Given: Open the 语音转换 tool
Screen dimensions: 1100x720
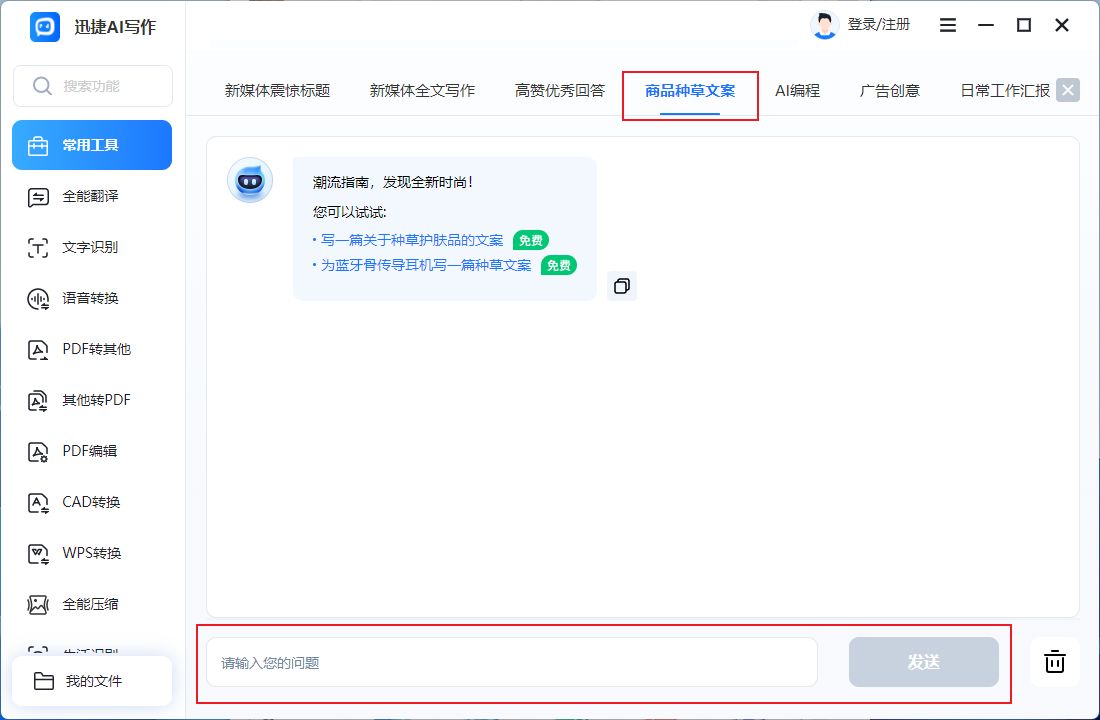Looking at the screenshot, I should tap(92, 298).
